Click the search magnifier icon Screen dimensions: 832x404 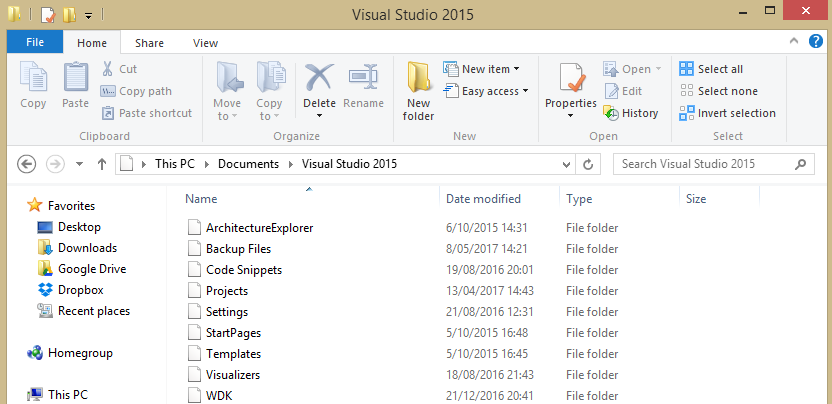click(x=801, y=164)
